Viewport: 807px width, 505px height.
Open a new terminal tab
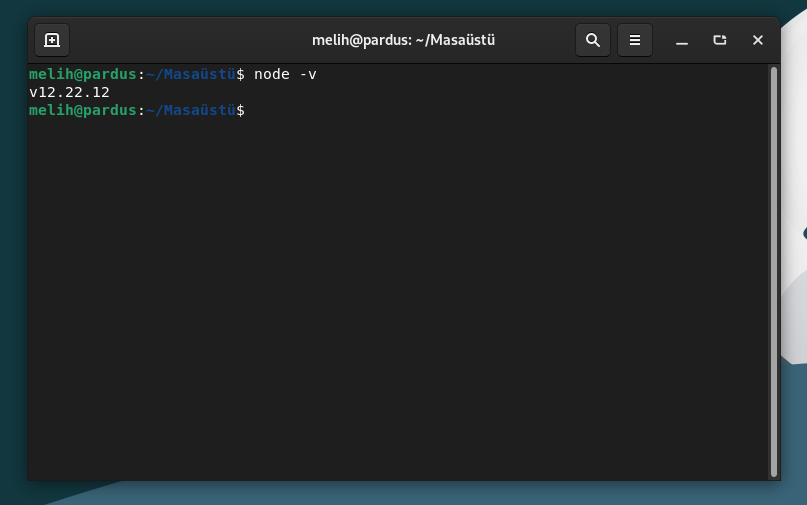coord(52,40)
